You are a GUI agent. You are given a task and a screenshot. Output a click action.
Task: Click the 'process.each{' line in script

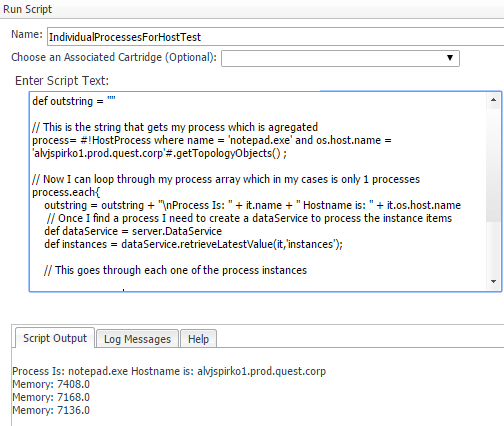(66, 192)
